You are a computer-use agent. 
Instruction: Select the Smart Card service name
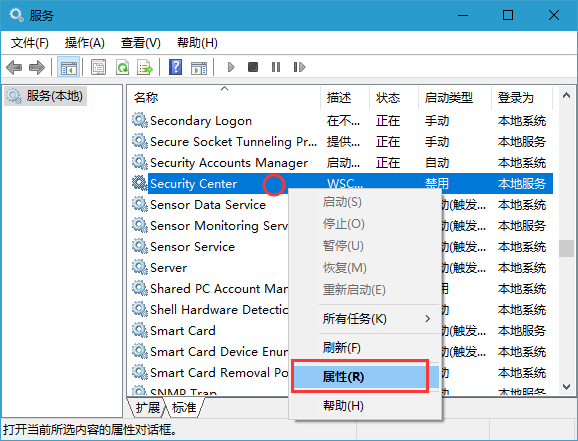pyautogui.click(x=182, y=331)
